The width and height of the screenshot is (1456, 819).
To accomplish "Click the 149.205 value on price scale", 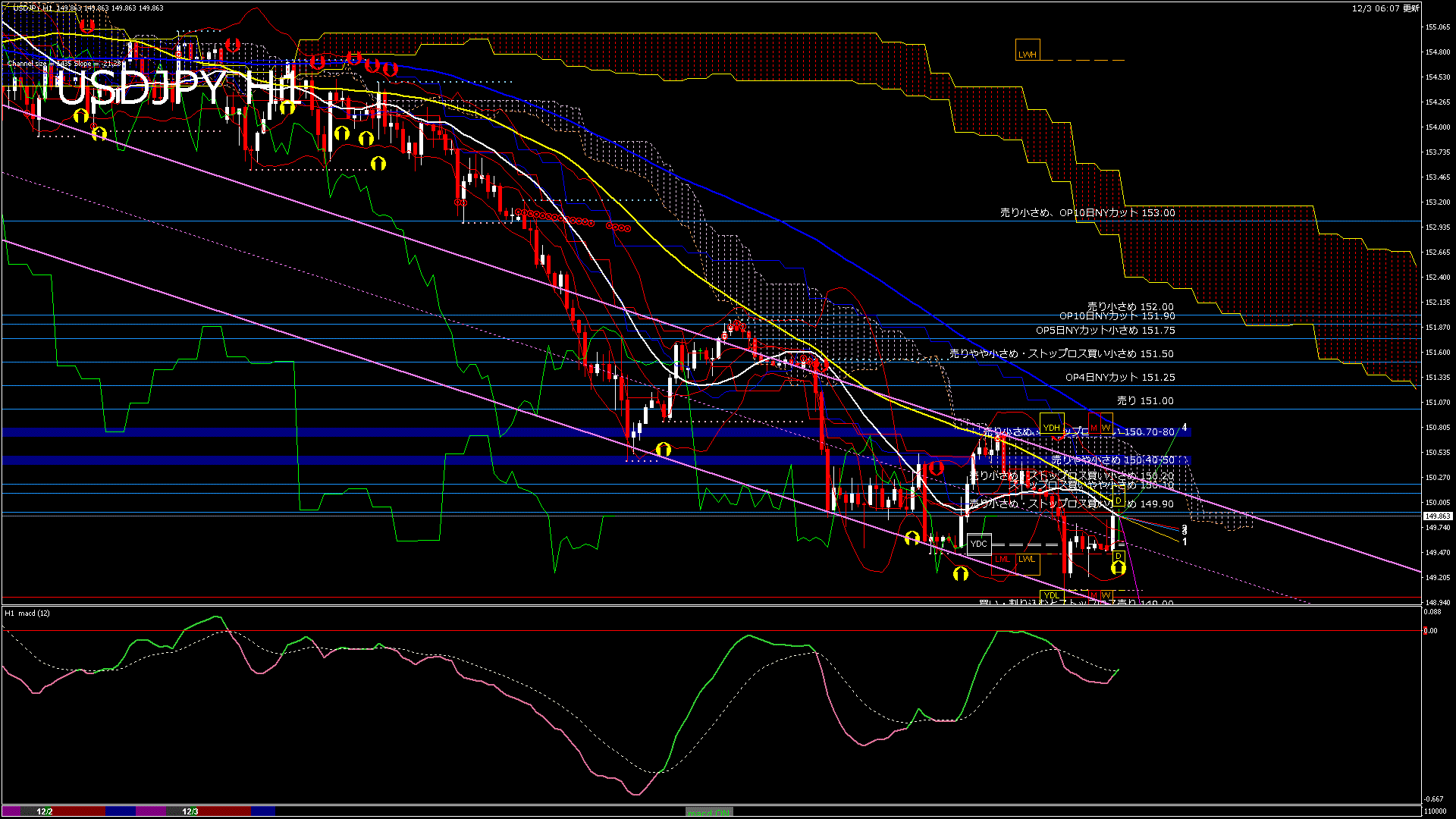I will point(1438,577).
